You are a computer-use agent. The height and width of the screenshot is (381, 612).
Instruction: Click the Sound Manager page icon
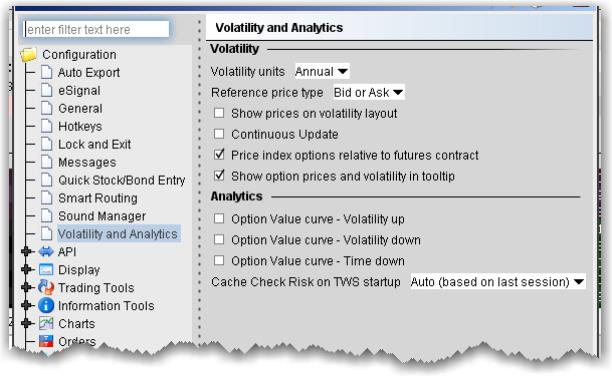(x=46, y=216)
